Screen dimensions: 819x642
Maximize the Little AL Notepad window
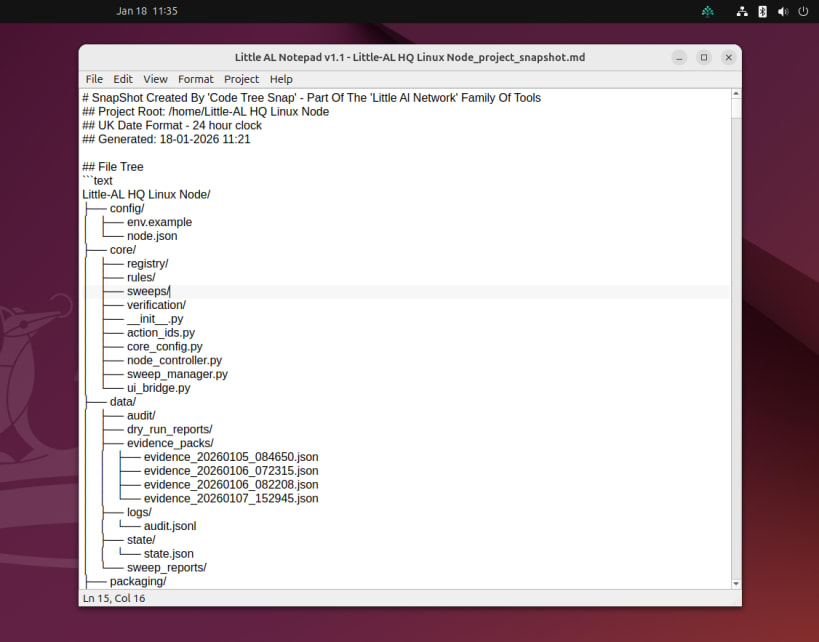pyautogui.click(x=704, y=57)
